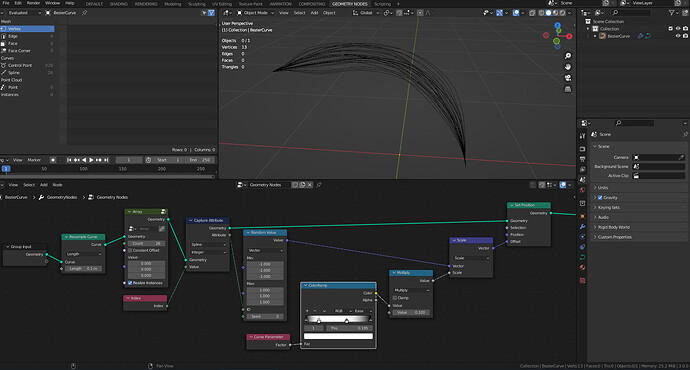
Task: Open the Resample Curve Length mode dropdown
Action: (84, 254)
